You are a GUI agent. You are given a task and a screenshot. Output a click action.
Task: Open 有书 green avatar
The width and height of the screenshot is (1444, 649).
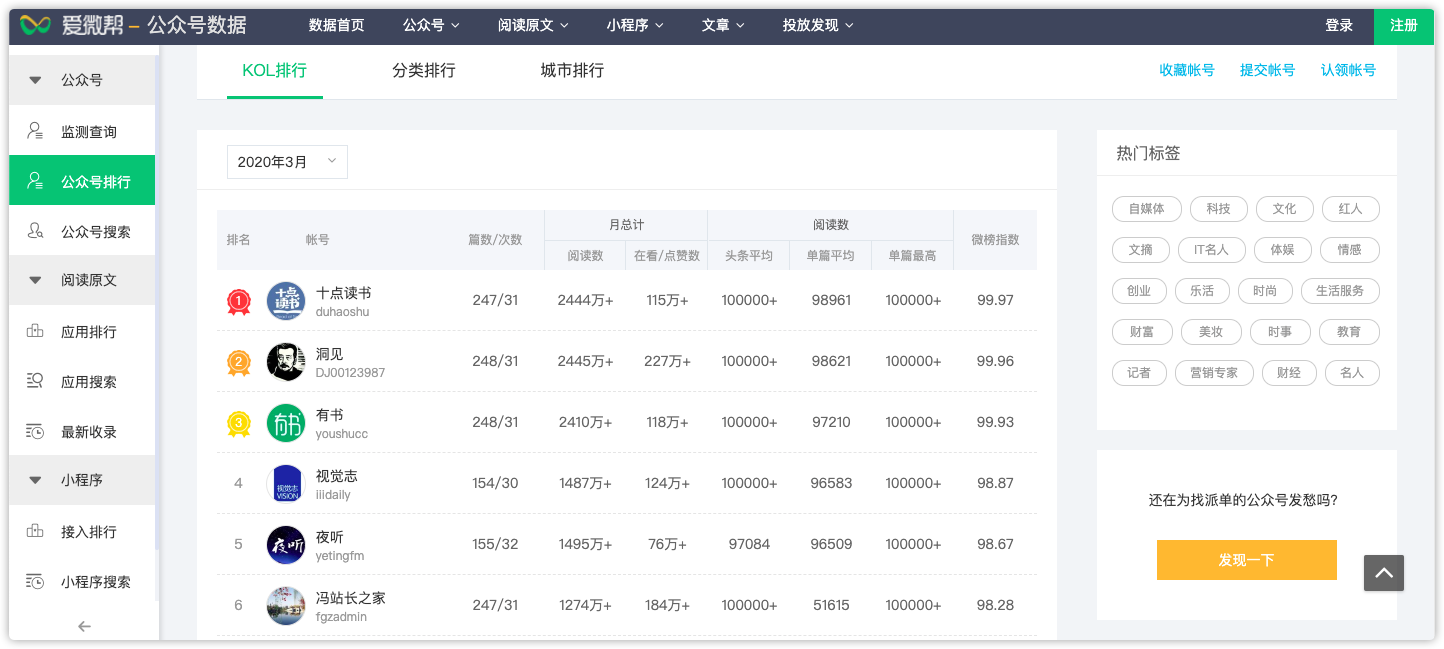click(x=286, y=423)
